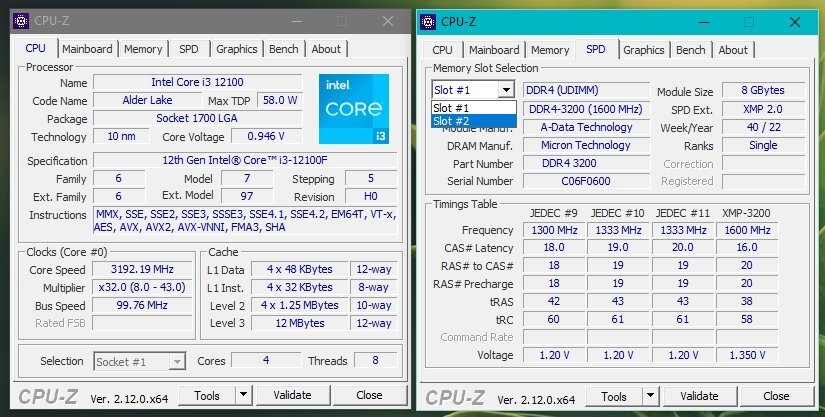Click the Validate button in the right window

(699, 396)
